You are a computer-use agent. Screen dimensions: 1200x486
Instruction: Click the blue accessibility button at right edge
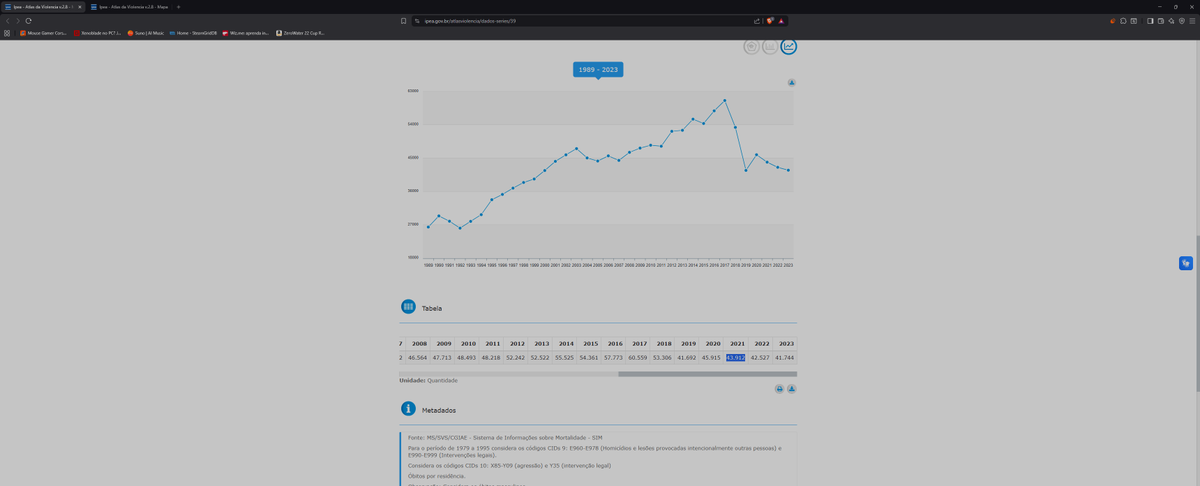[x=1185, y=263]
